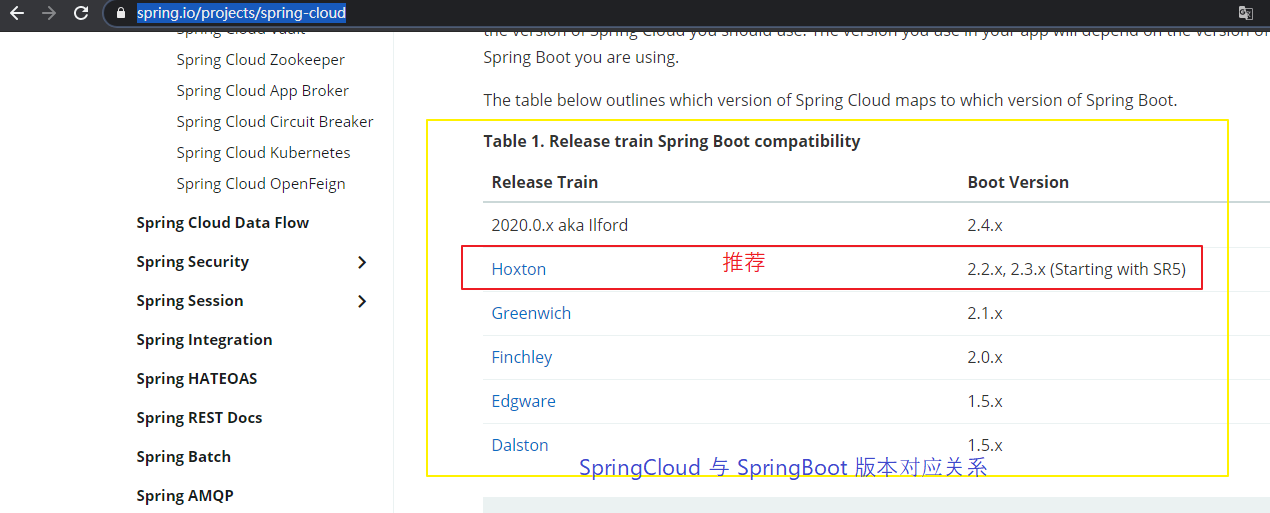The width and height of the screenshot is (1270, 513).
Task: Select the spring.io address bar URL
Action: click(x=241, y=13)
